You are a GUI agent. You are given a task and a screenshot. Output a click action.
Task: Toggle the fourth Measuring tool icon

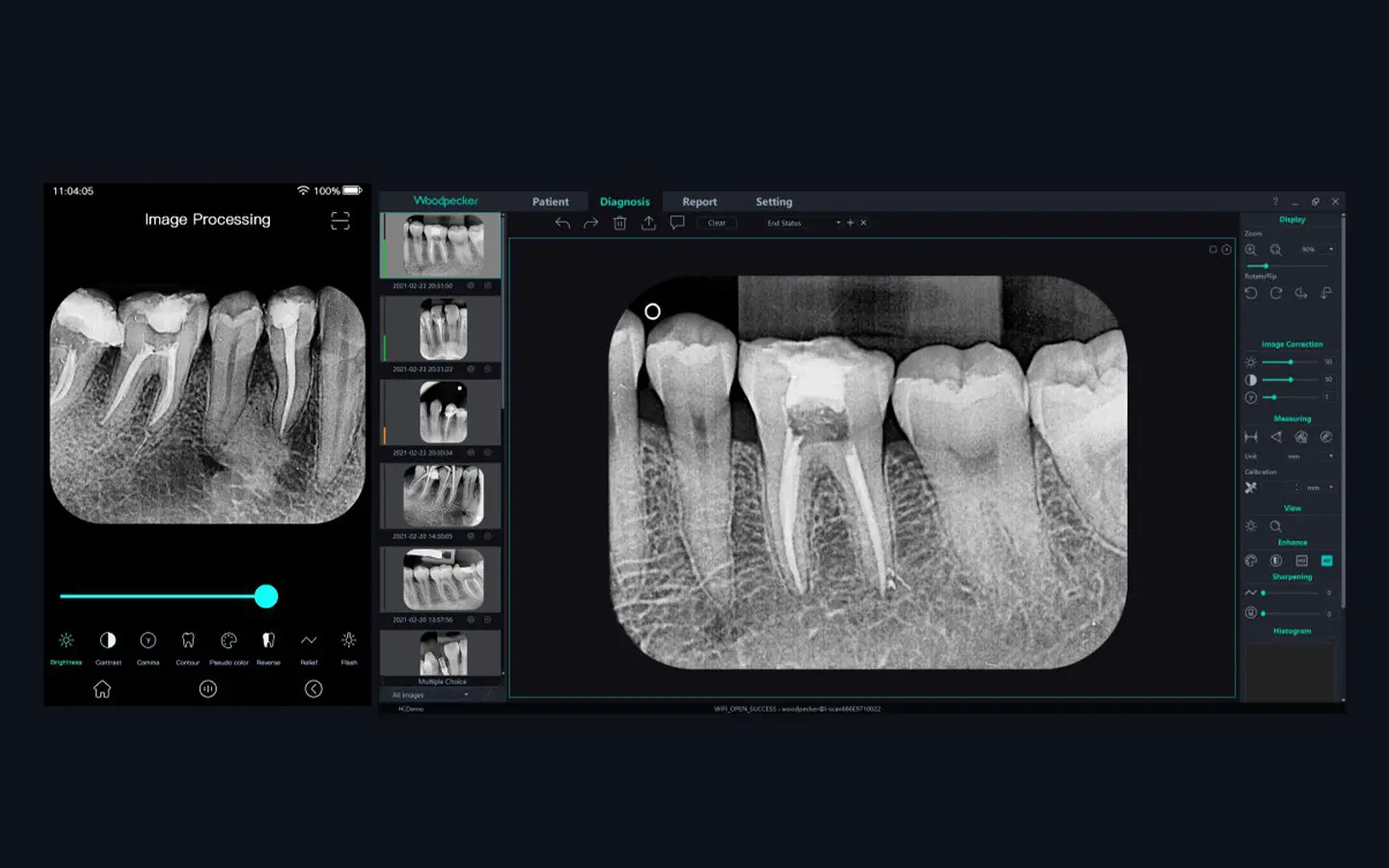point(1326,437)
